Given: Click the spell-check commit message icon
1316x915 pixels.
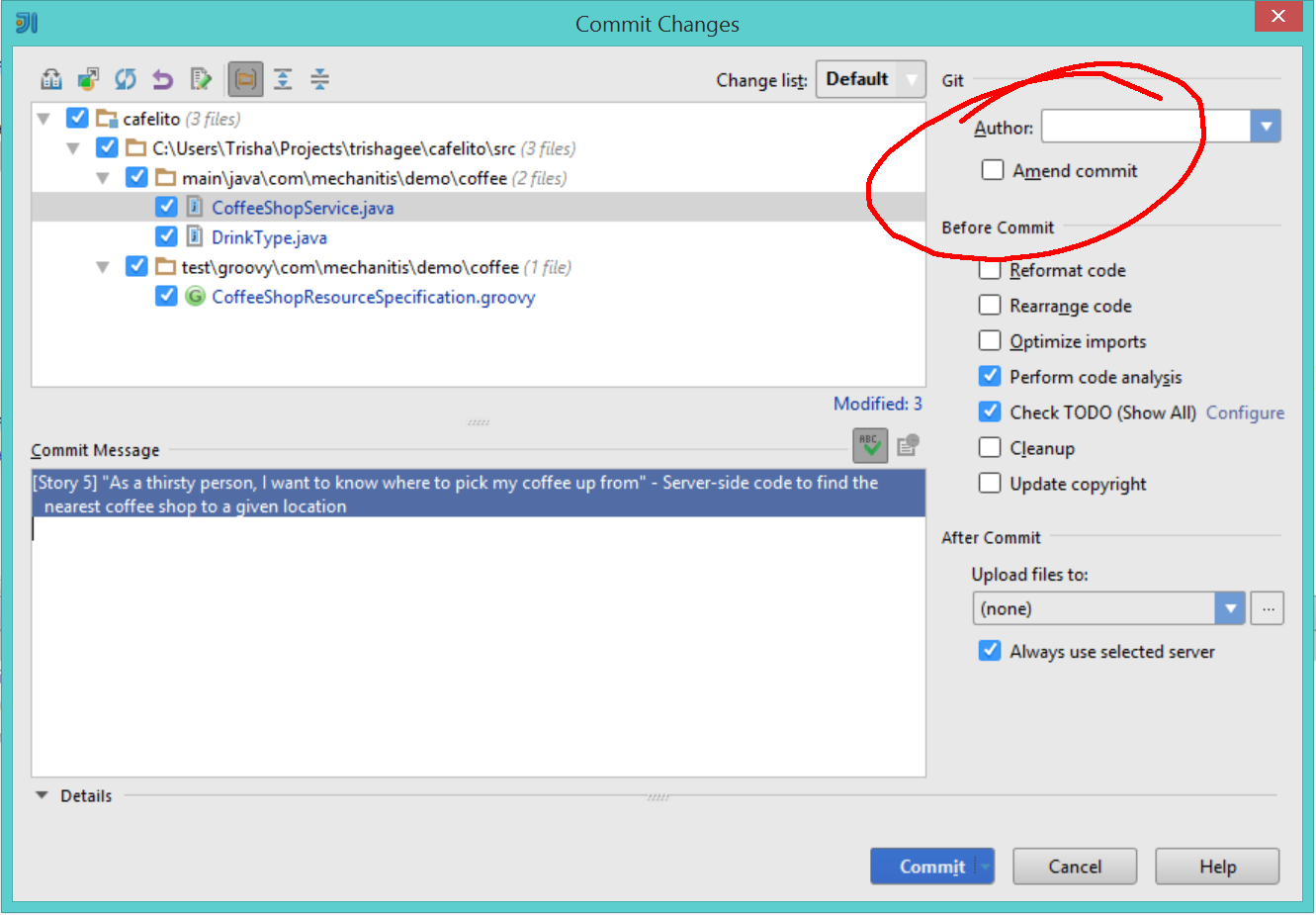Looking at the screenshot, I should [x=870, y=445].
